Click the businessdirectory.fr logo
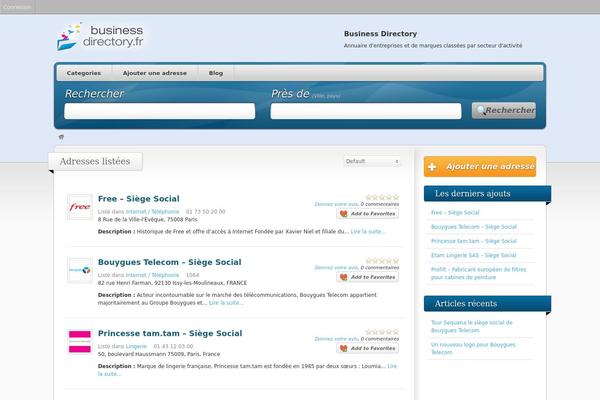The image size is (600, 400). click(100, 37)
